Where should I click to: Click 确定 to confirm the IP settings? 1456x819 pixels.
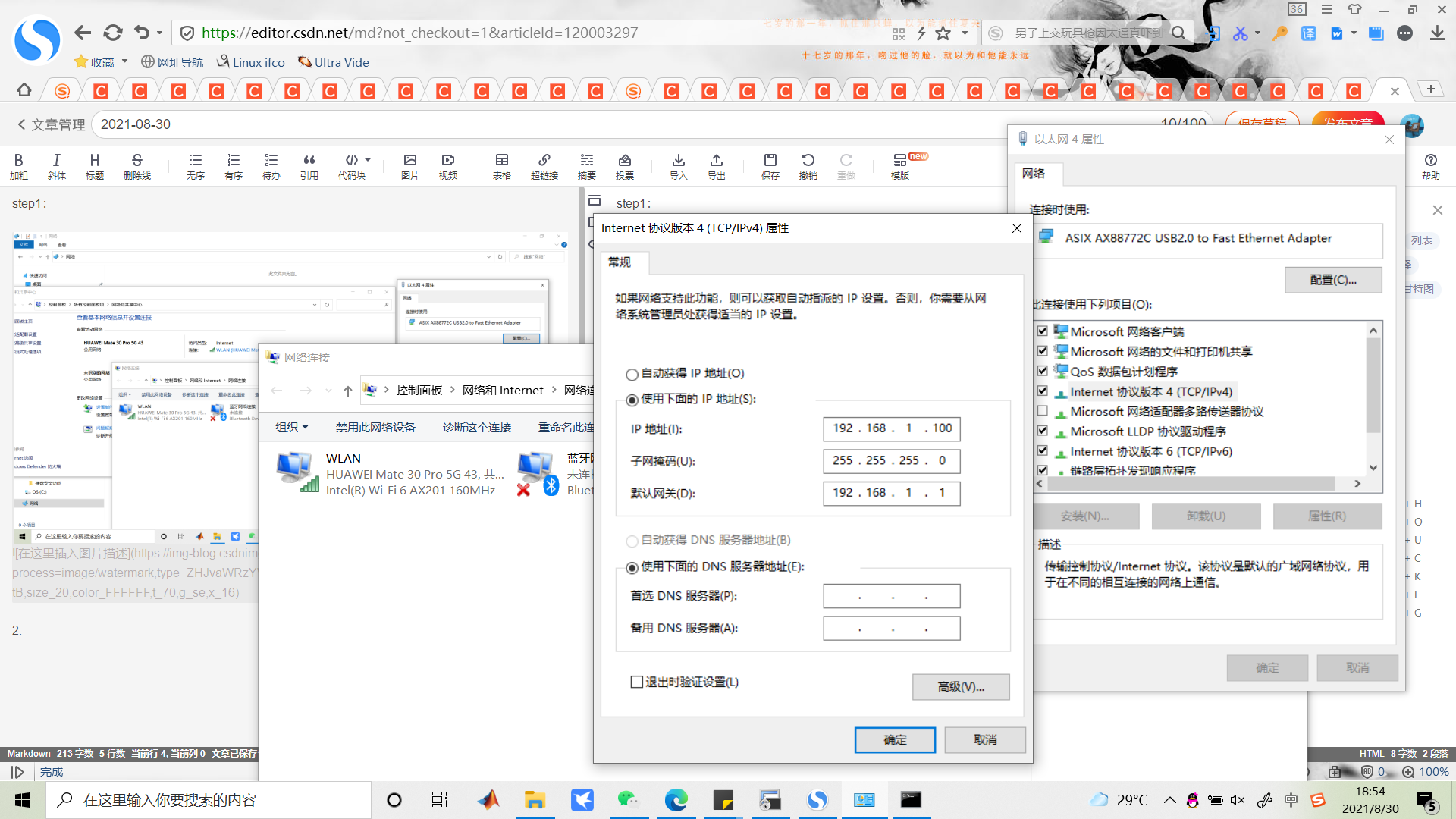895,739
